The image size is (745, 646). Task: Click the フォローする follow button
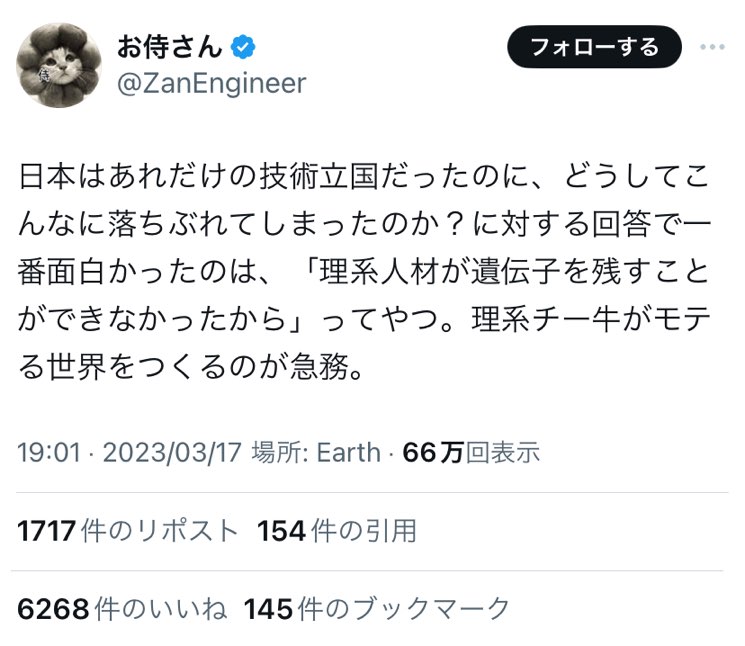594,47
